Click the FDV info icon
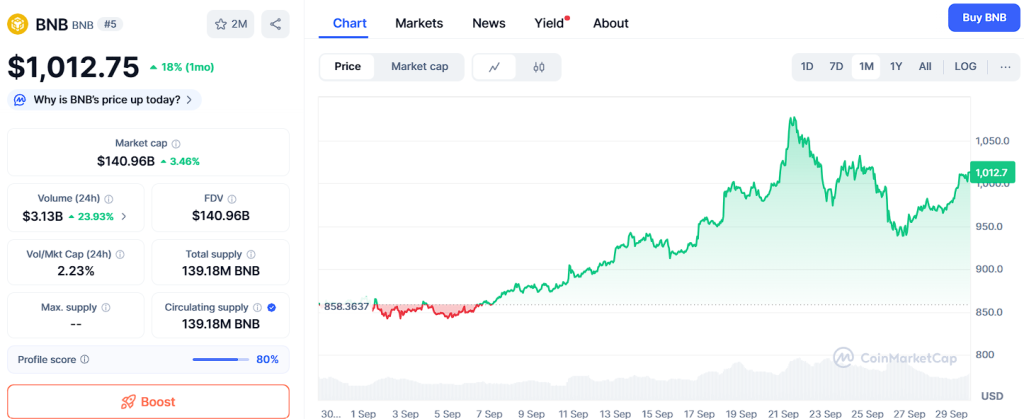This screenshot has width=1024, height=419. tap(232, 198)
